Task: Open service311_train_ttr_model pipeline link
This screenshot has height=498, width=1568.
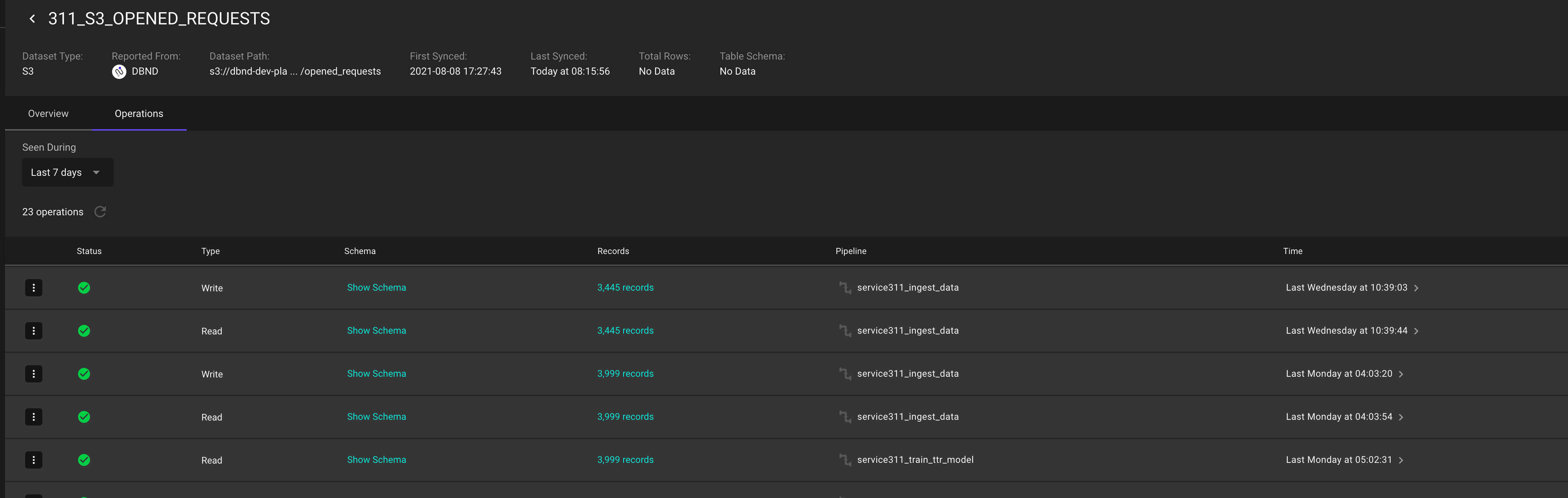Action: point(914,460)
